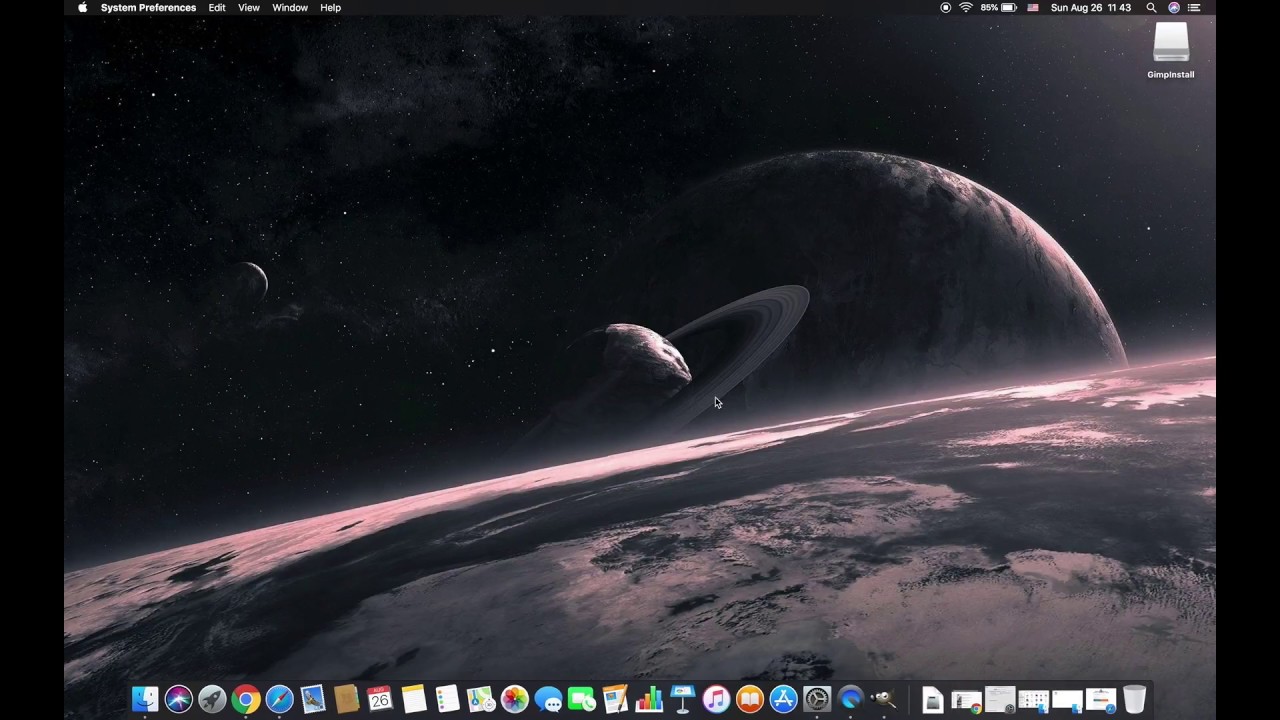The width and height of the screenshot is (1280, 720).
Task: Open QuickTime Player in the dock
Action: 851,699
